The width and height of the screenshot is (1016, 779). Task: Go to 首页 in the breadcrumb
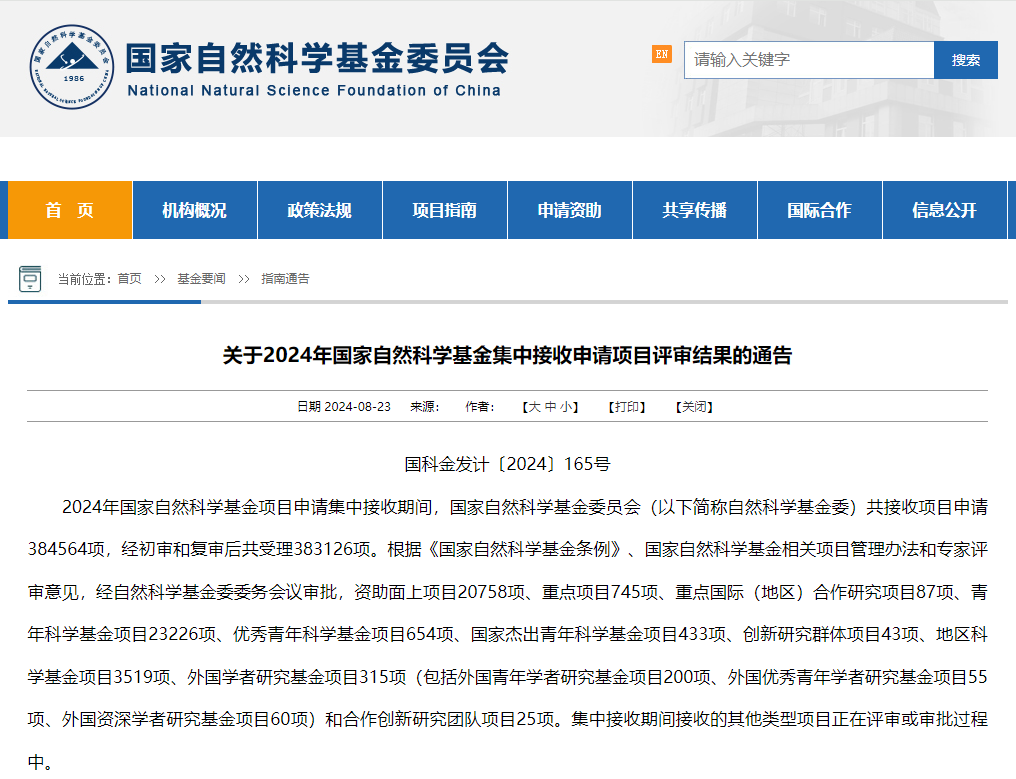click(130, 279)
